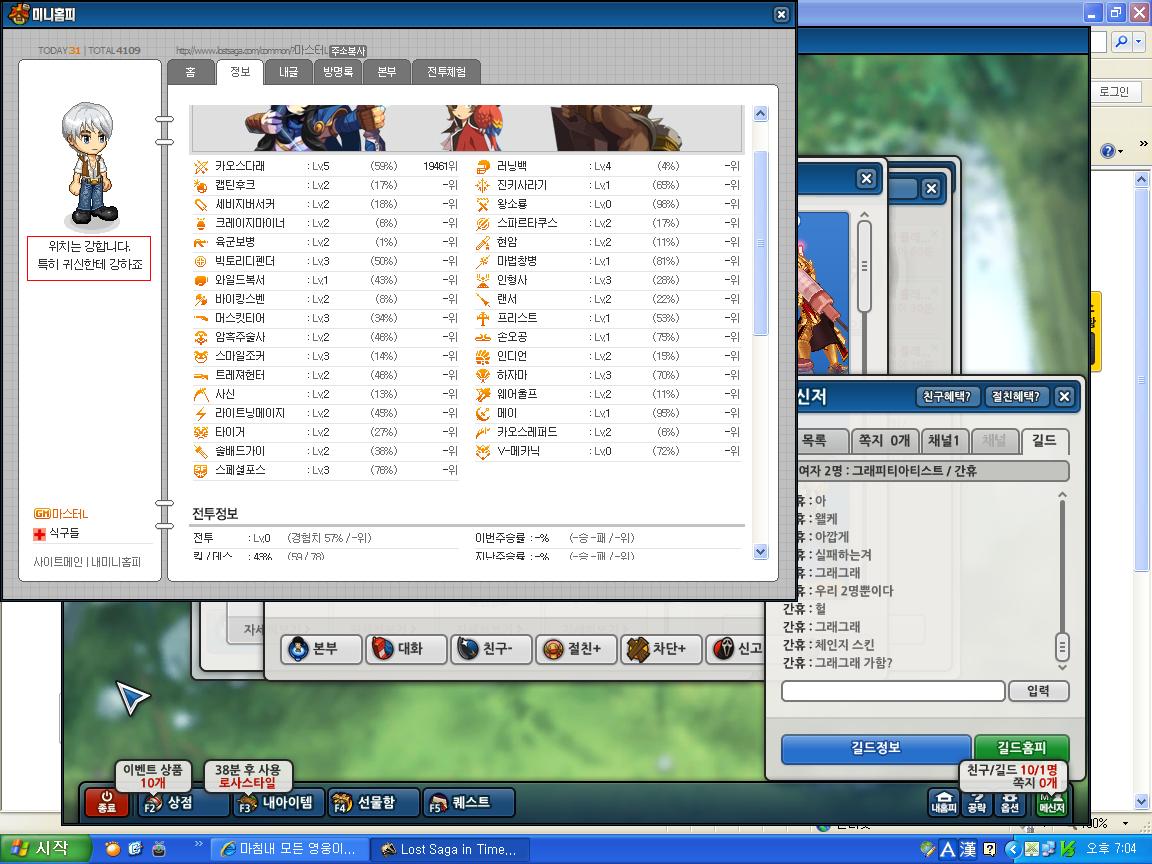Open the 길드정보 blue button
Image resolution: width=1152 pixels, height=864 pixels.
(x=876, y=748)
